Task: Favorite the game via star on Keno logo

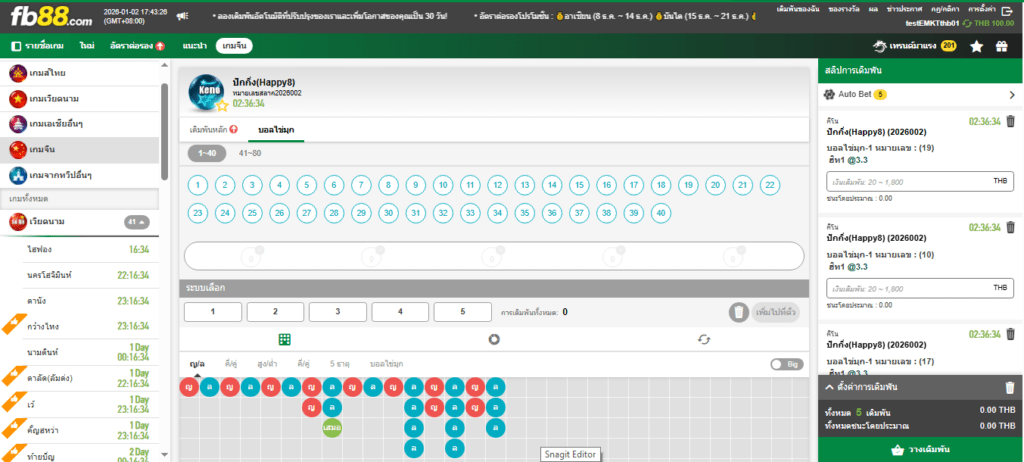Action: 222,105
